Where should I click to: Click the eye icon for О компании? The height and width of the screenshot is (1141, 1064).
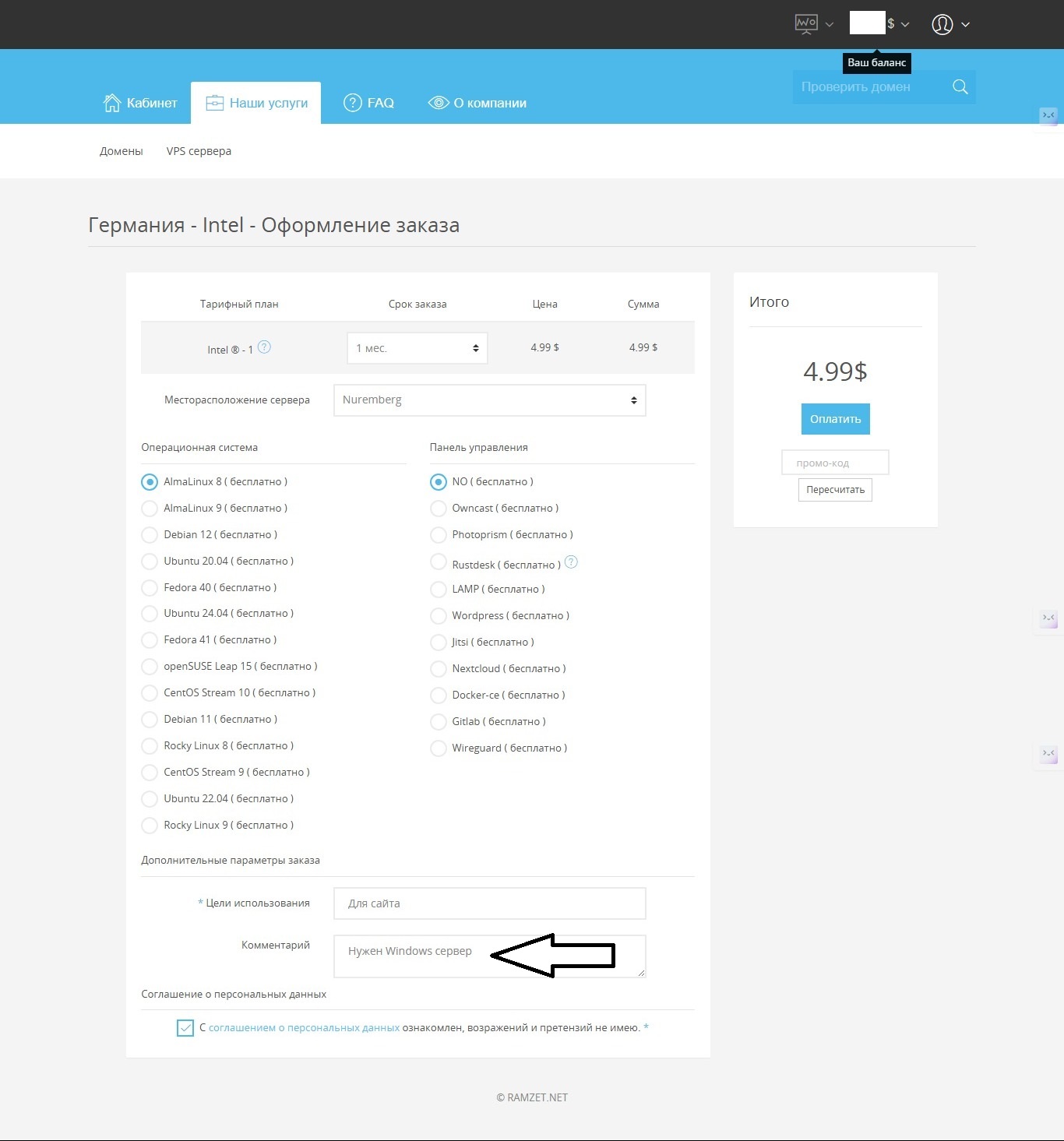coord(439,103)
